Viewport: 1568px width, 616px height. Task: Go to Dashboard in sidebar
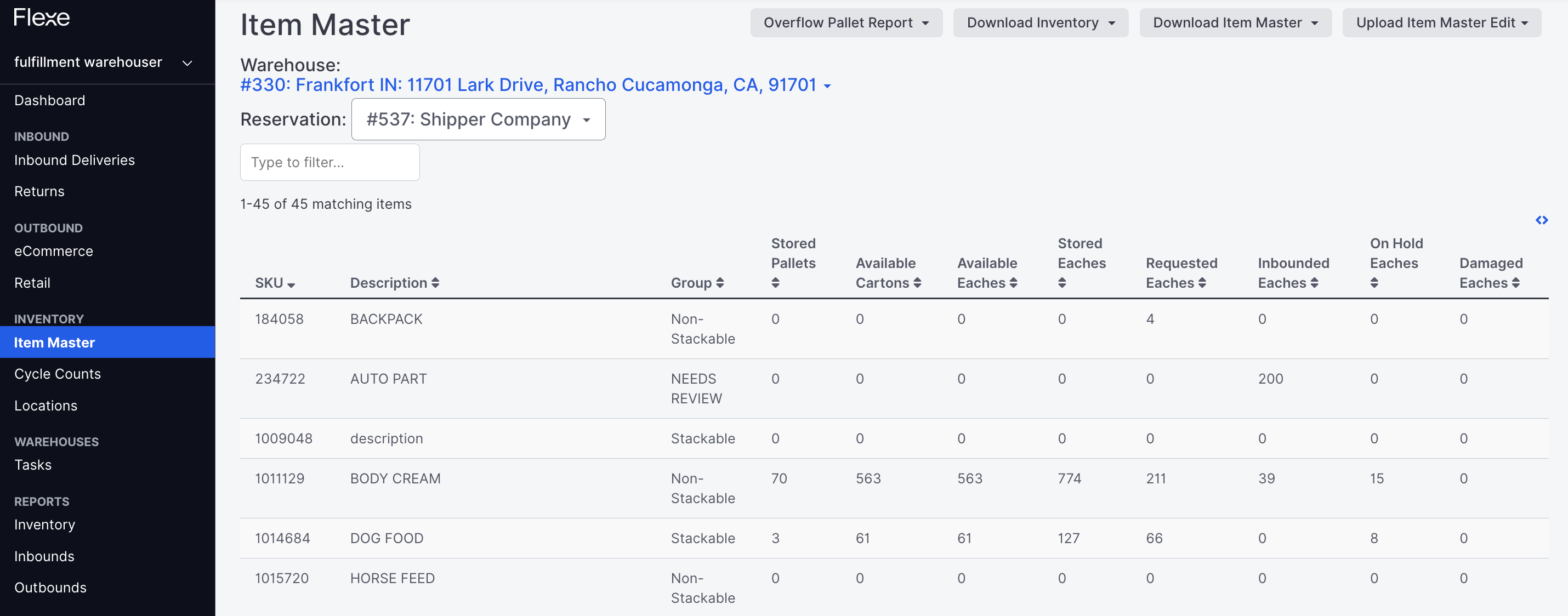[50, 100]
